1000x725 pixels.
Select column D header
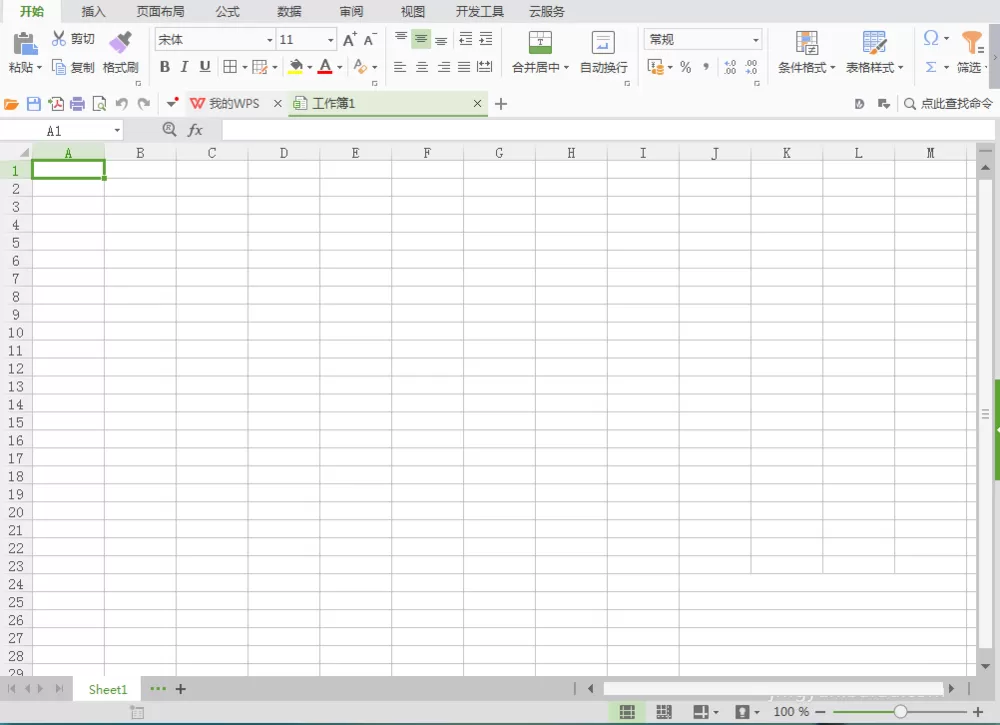284,153
